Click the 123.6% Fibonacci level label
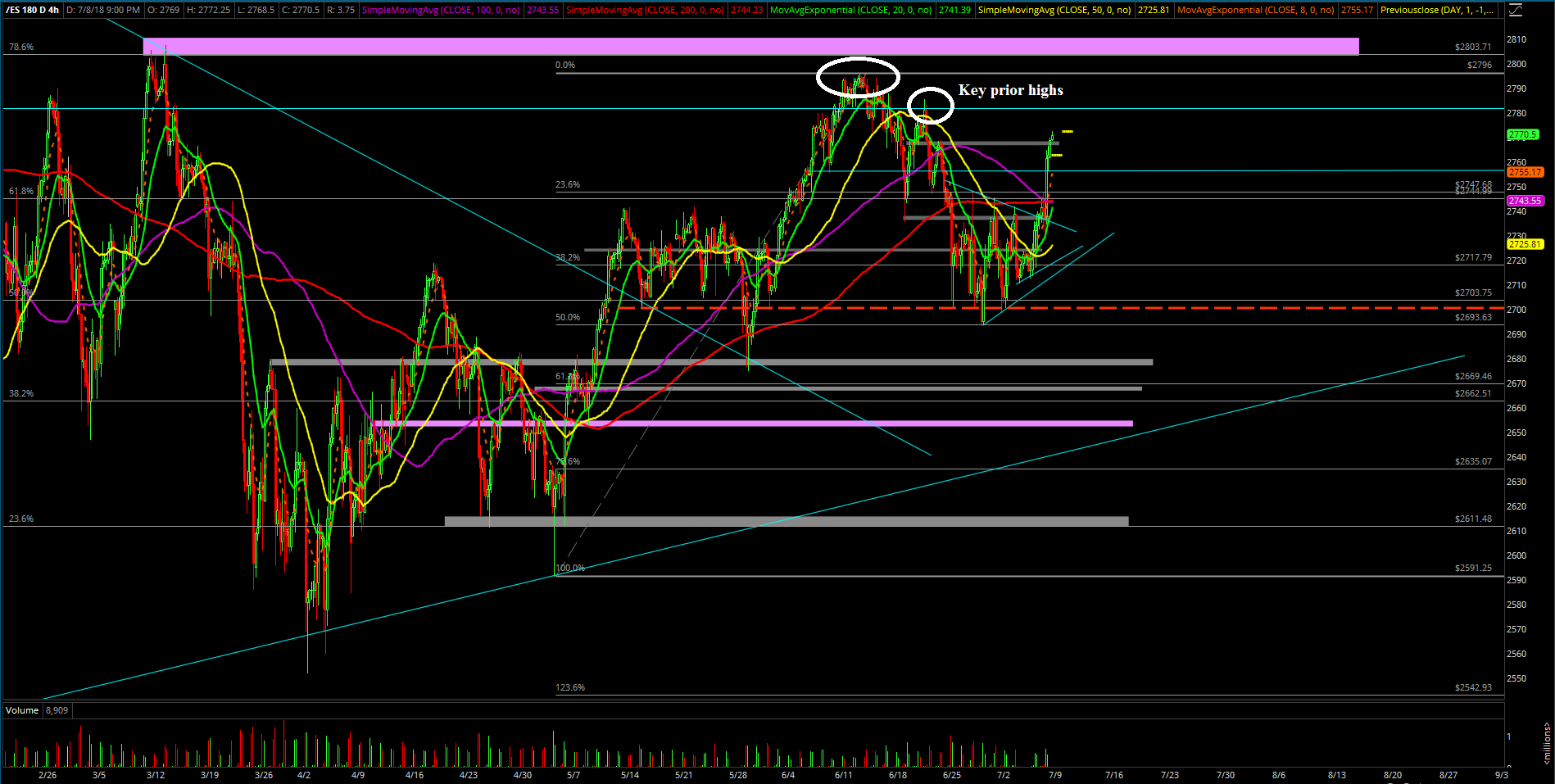 point(570,687)
